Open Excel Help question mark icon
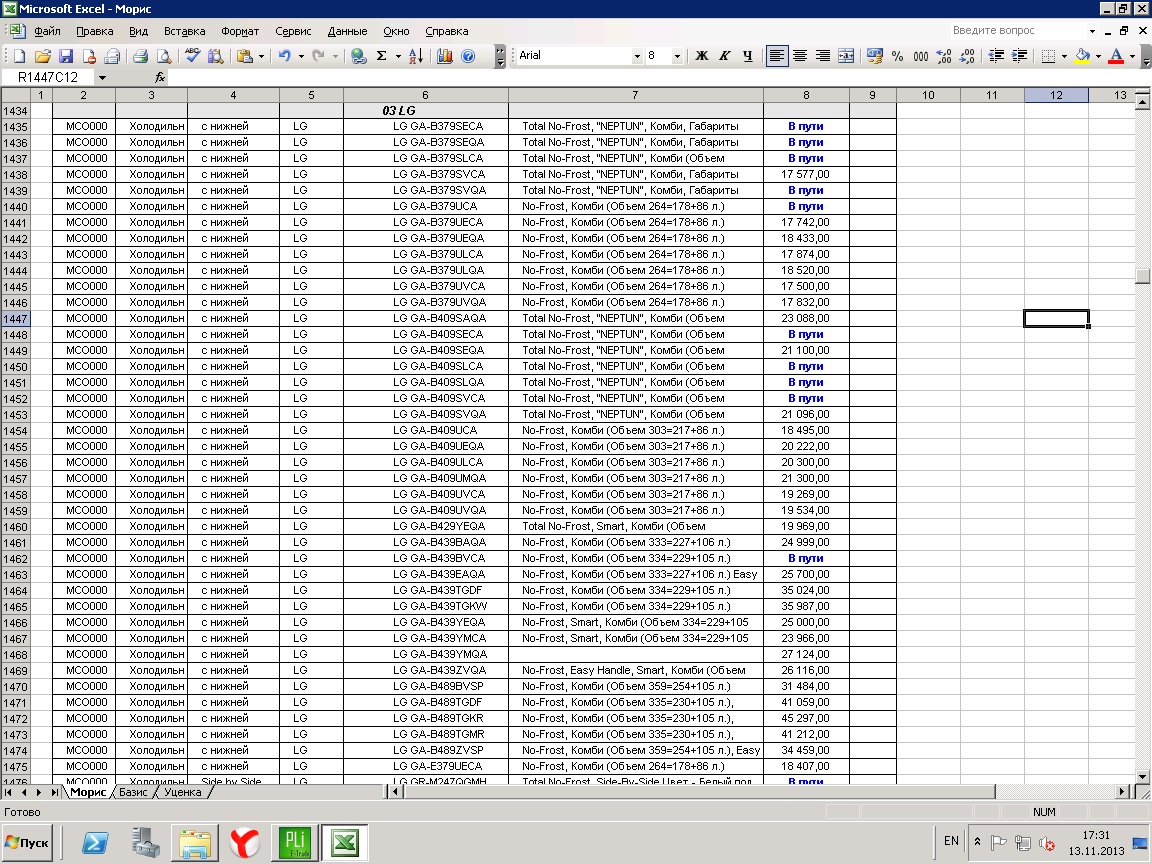 click(x=468, y=56)
